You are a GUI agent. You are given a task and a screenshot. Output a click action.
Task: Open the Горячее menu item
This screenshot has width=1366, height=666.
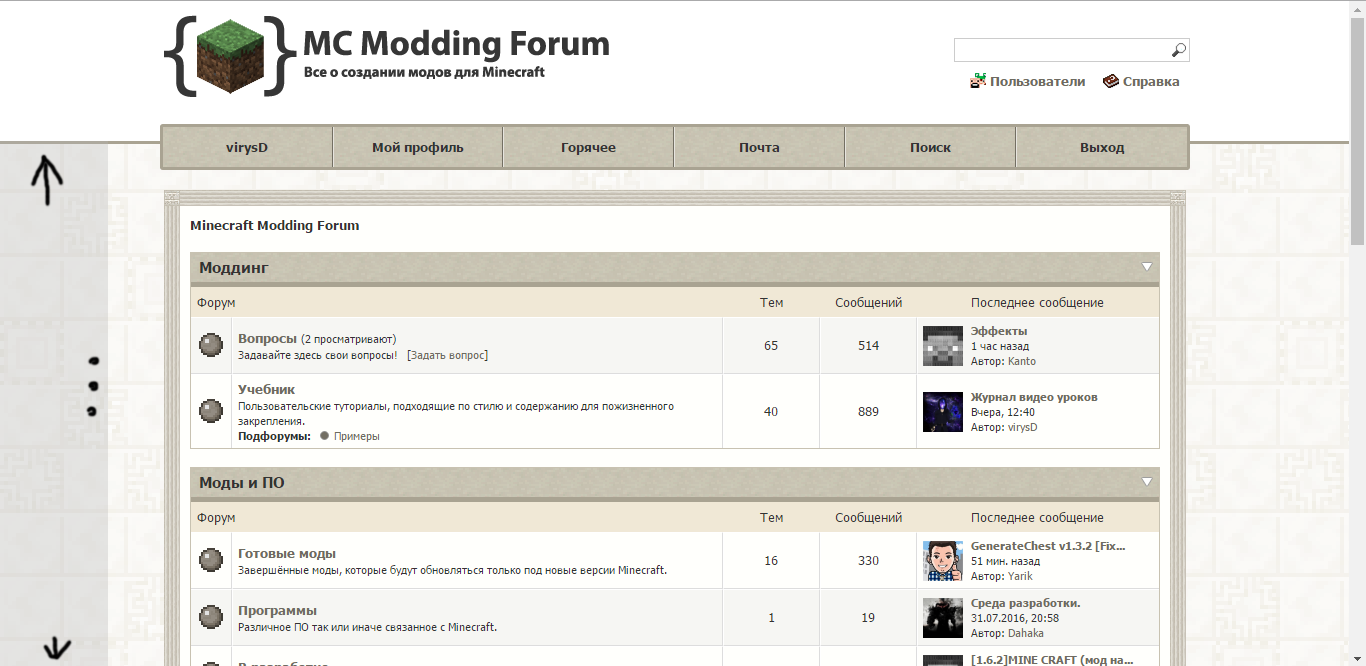coord(588,147)
